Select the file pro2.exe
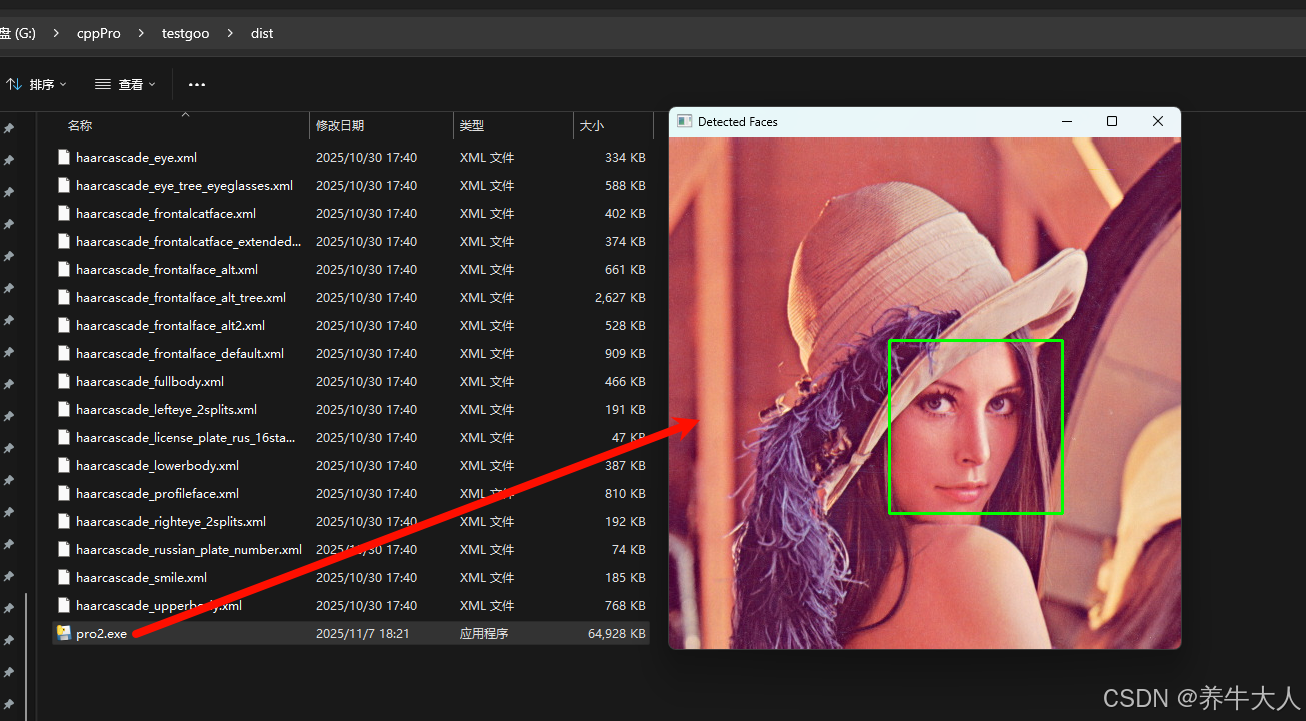The image size is (1306, 721). pos(101,634)
